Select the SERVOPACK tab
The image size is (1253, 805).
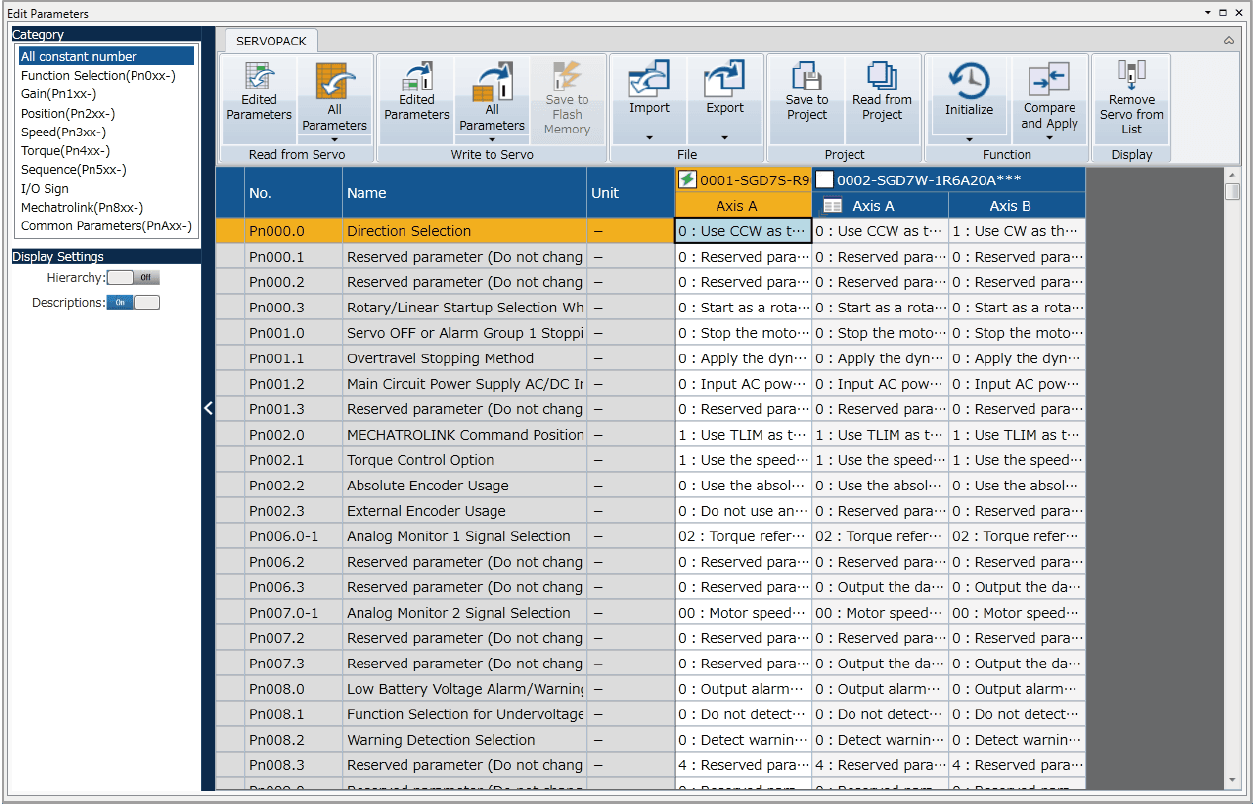click(271, 41)
